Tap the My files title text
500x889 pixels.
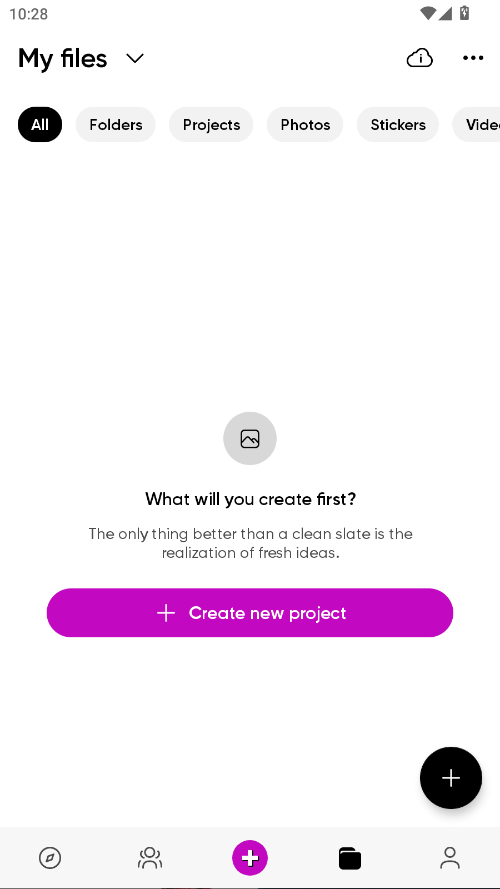tap(62, 58)
